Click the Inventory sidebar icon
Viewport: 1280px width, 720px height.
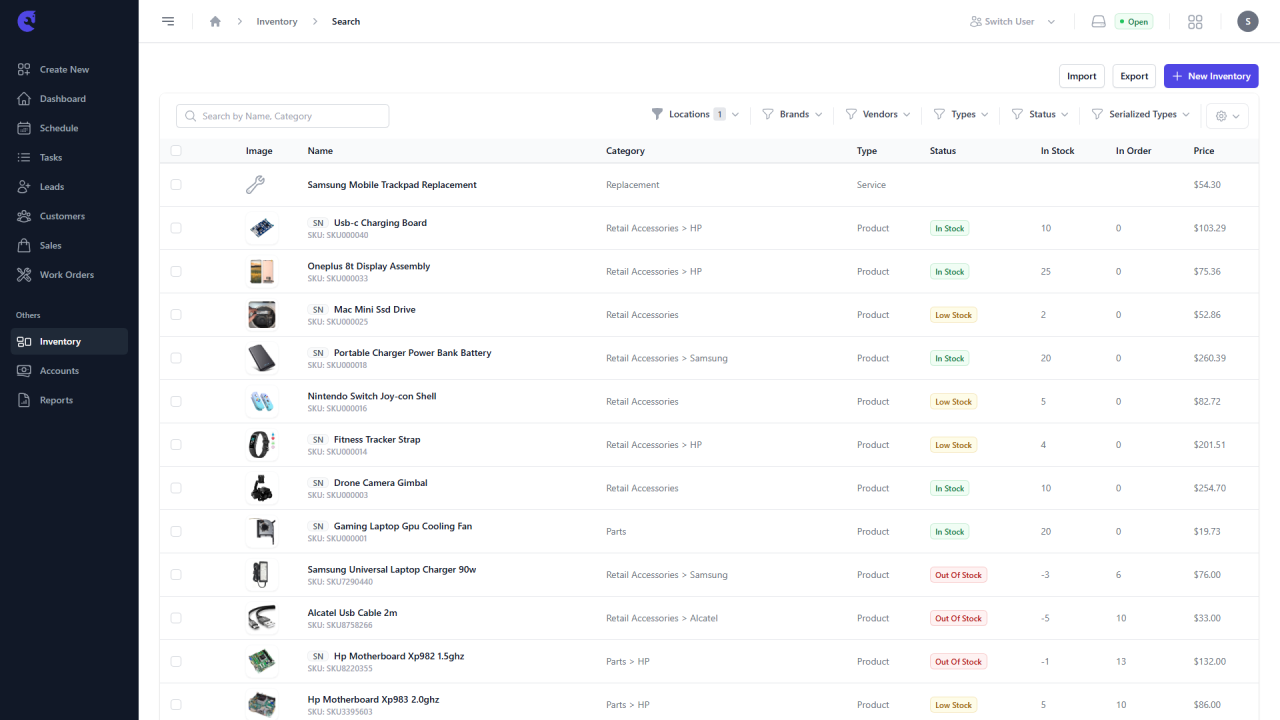pyautogui.click(x=24, y=342)
